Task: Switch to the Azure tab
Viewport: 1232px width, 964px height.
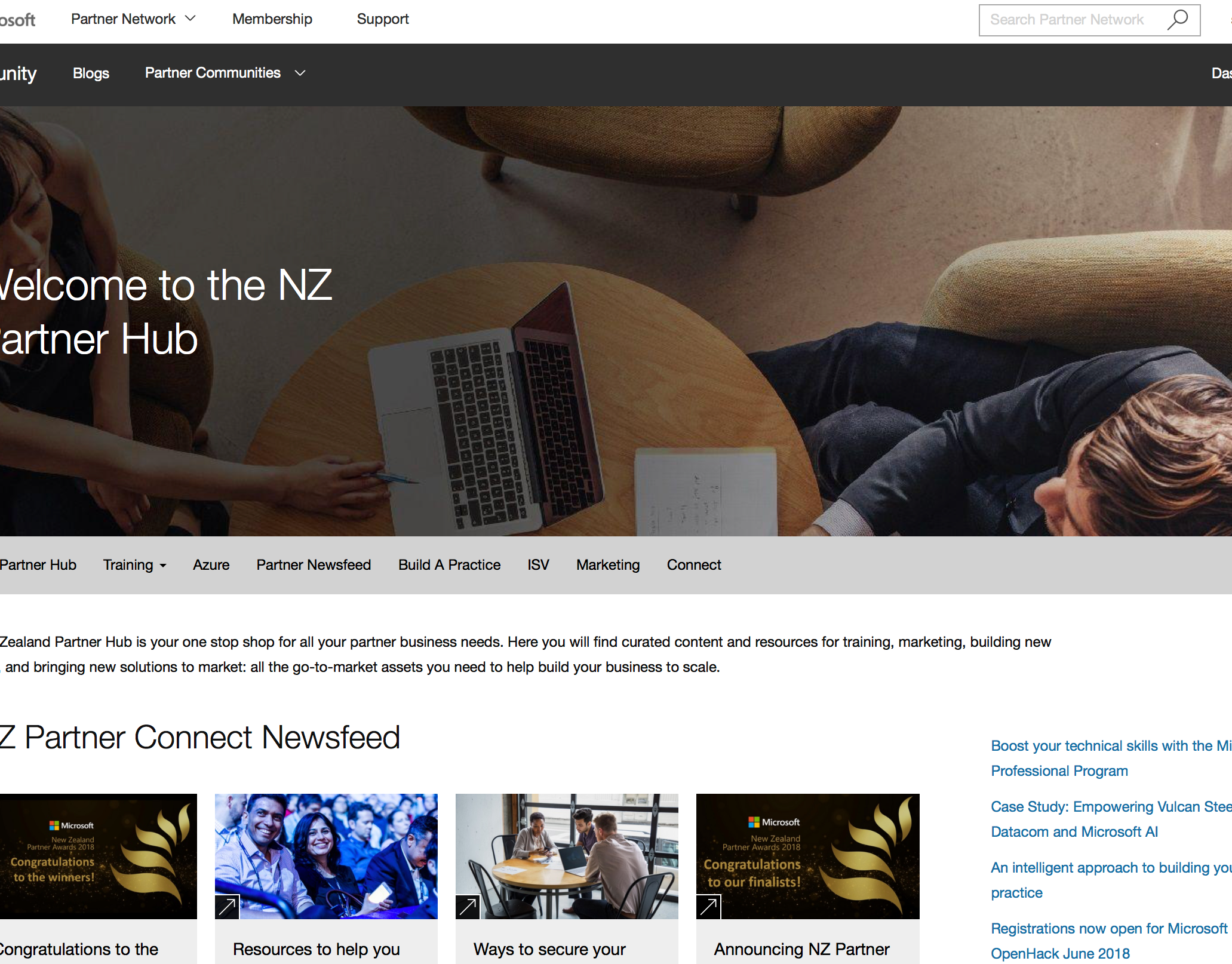Action: coord(211,564)
